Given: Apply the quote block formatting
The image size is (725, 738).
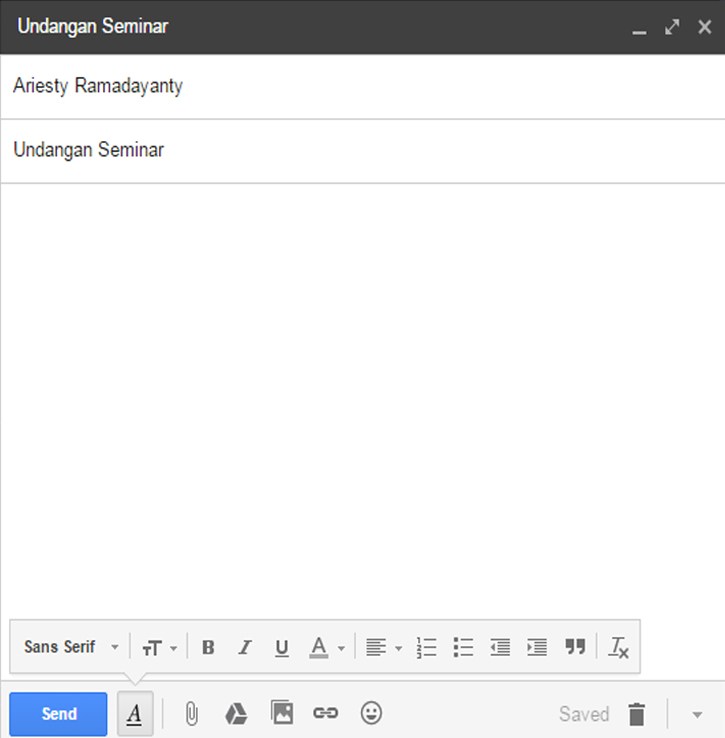Looking at the screenshot, I should (x=575, y=647).
